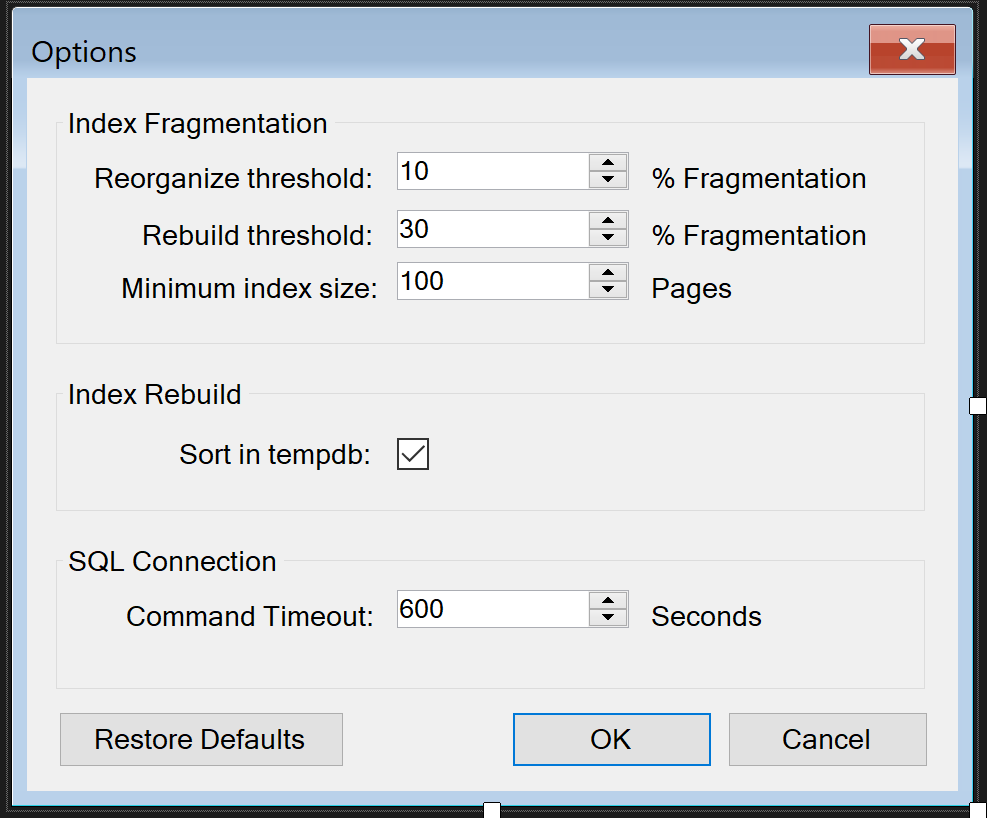The height and width of the screenshot is (818, 987).
Task: Decrease Reorganize threshold with down arrow
Action: 608,179
